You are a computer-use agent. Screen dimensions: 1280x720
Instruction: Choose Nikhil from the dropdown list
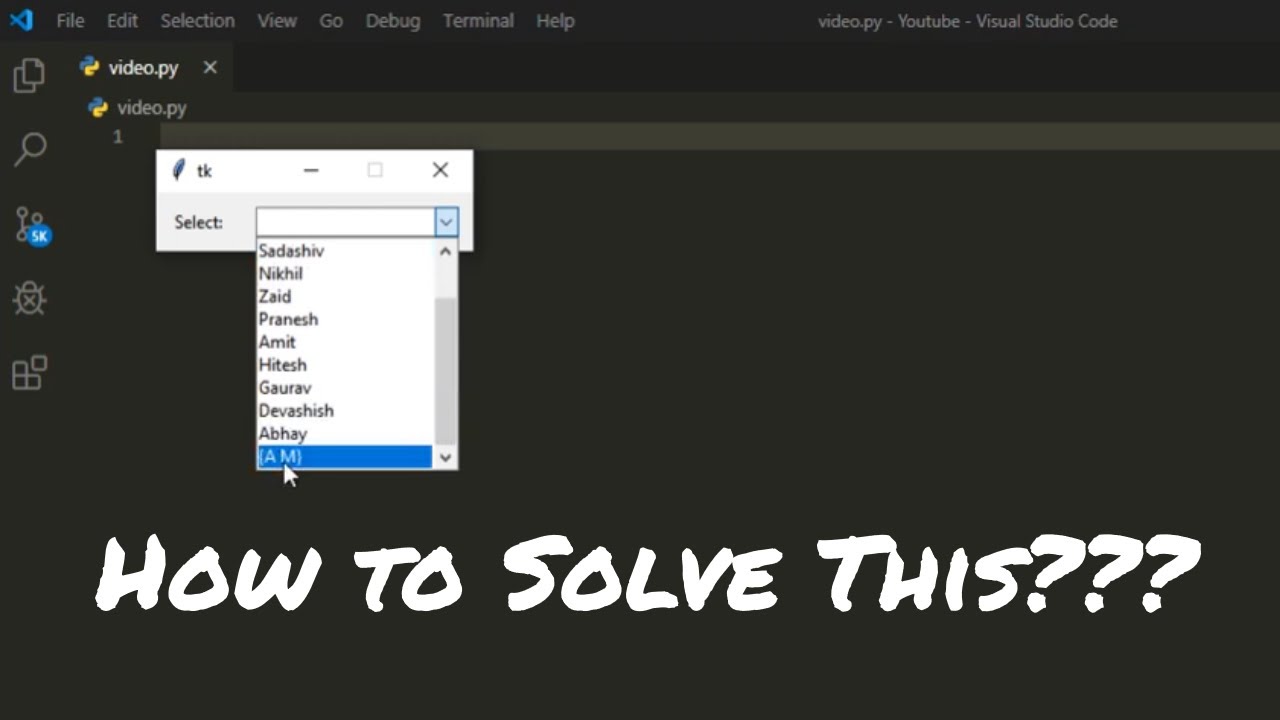(x=344, y=274)
